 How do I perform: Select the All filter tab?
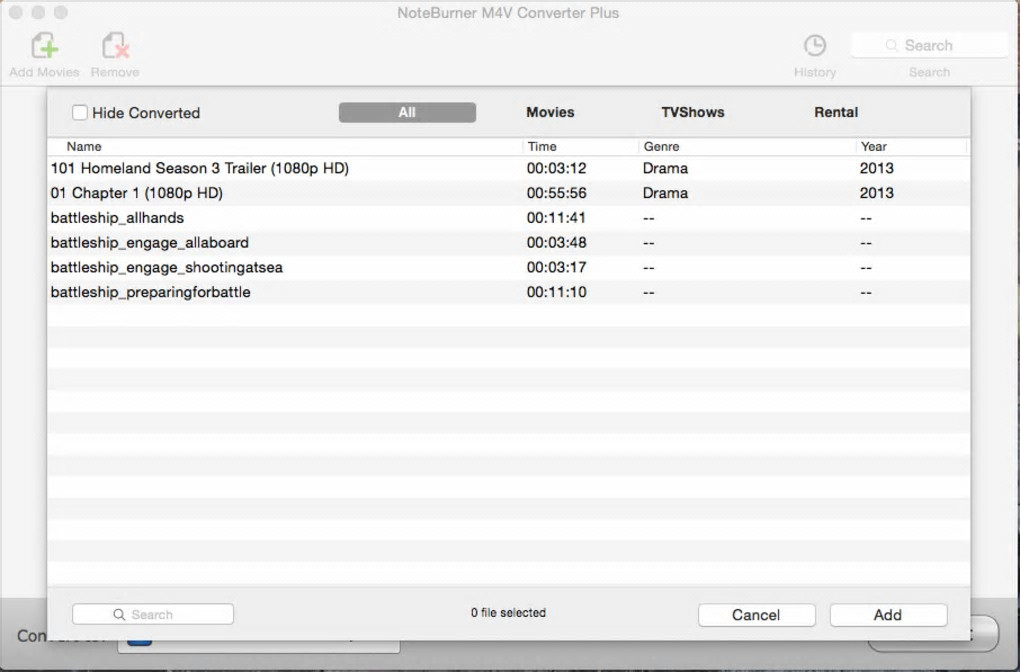click(x=407, y=113)
